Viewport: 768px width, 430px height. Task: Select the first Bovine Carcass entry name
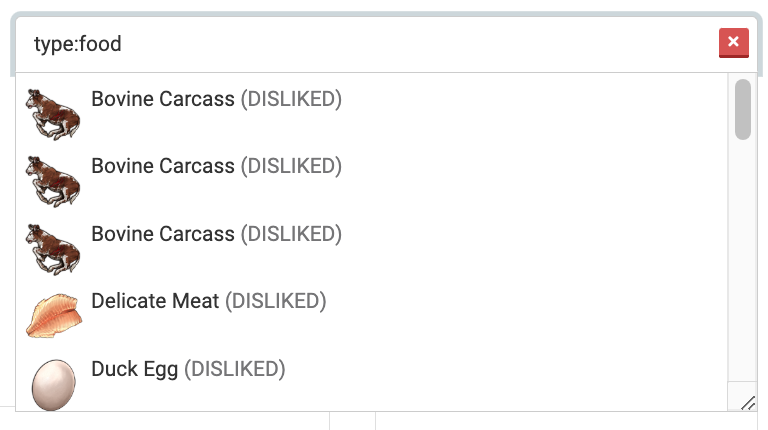click(162, 99)
